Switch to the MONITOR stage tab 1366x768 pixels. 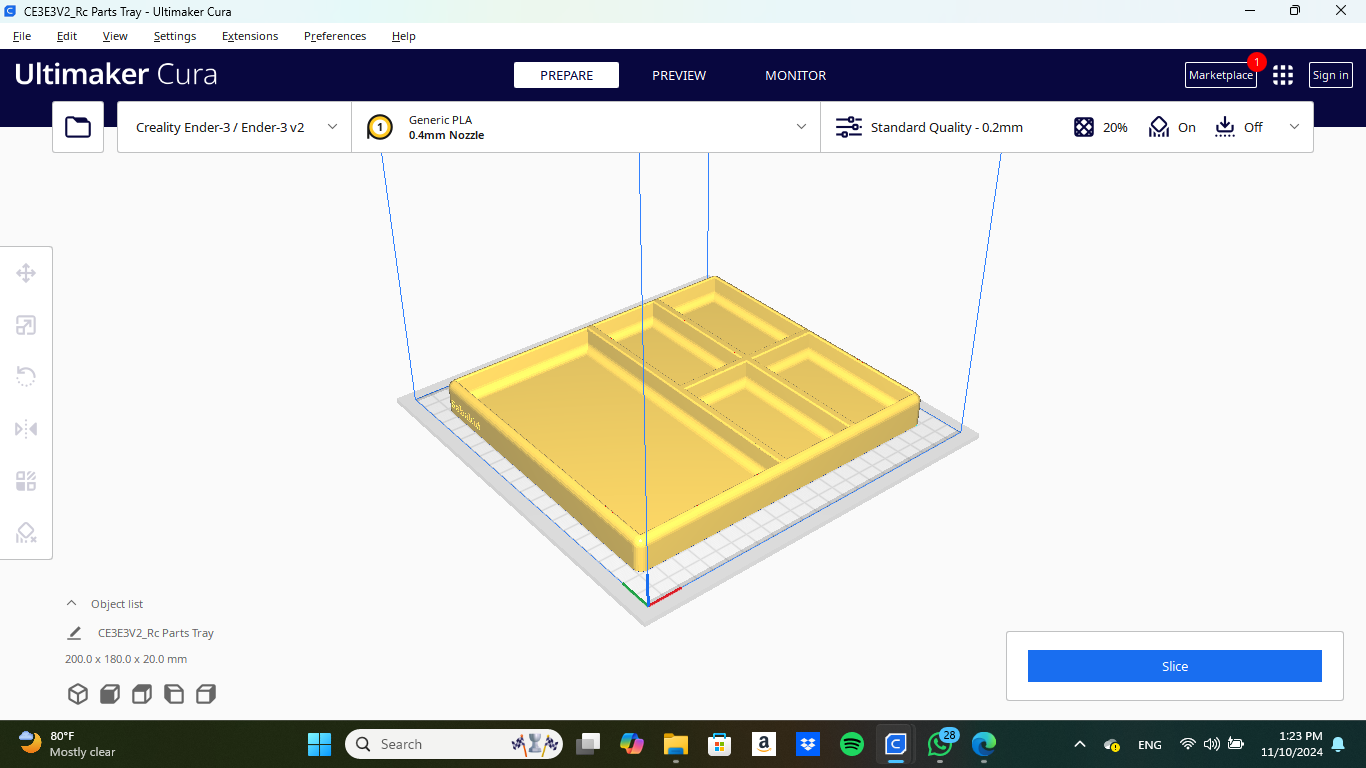pyautogui.click(x=796, y=75)
